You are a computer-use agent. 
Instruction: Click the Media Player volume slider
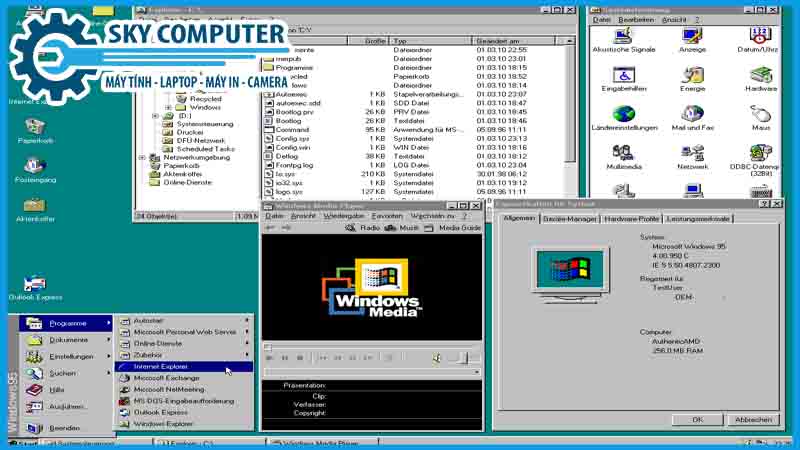[x=463, y=358]
